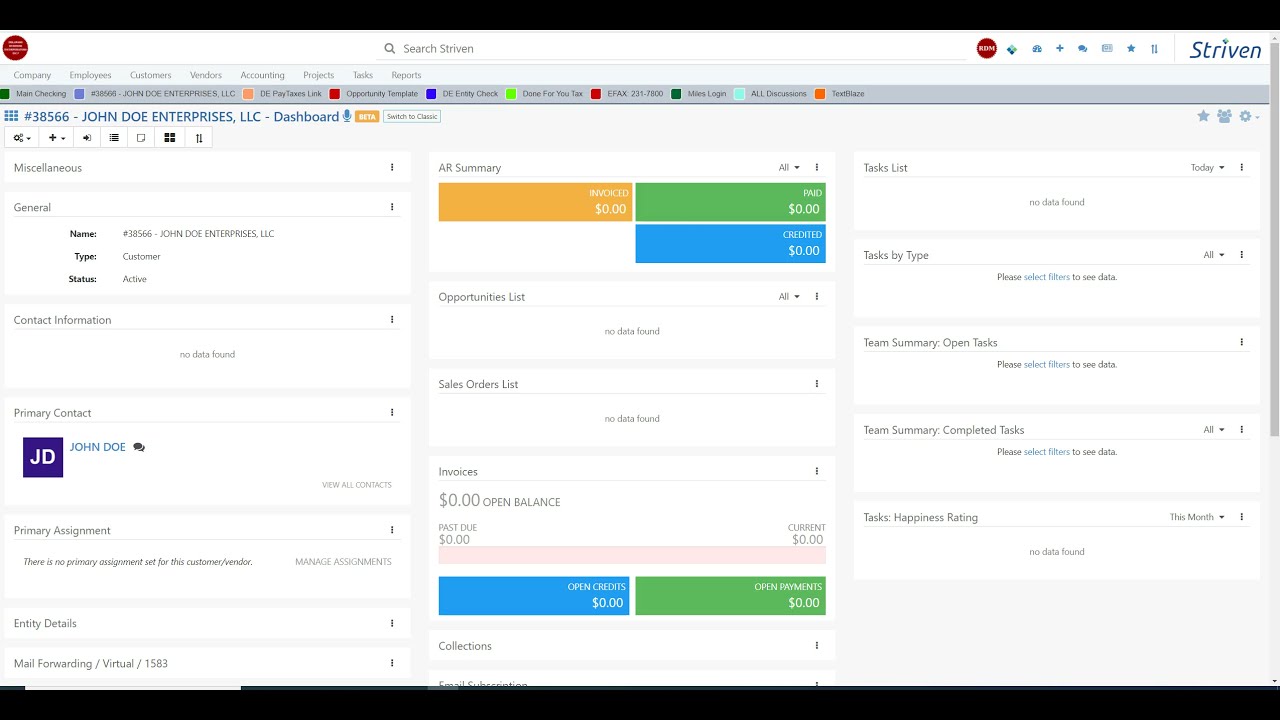Open the Tasks List three-dot menu
Viewport: 1280px width, 720px height.
pyautogui.click(x=1242, y=168)
